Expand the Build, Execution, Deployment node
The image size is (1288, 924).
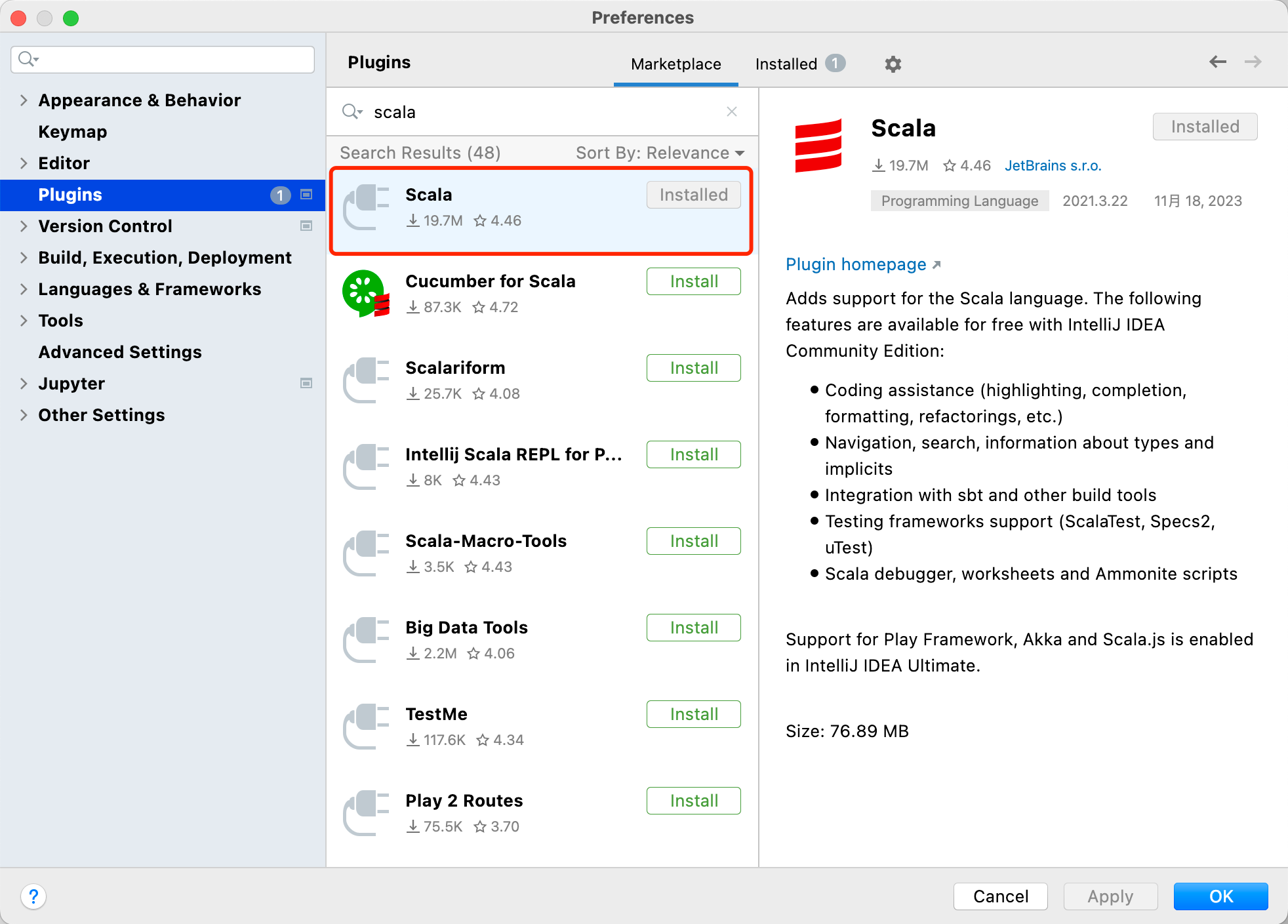click(24, 258)
